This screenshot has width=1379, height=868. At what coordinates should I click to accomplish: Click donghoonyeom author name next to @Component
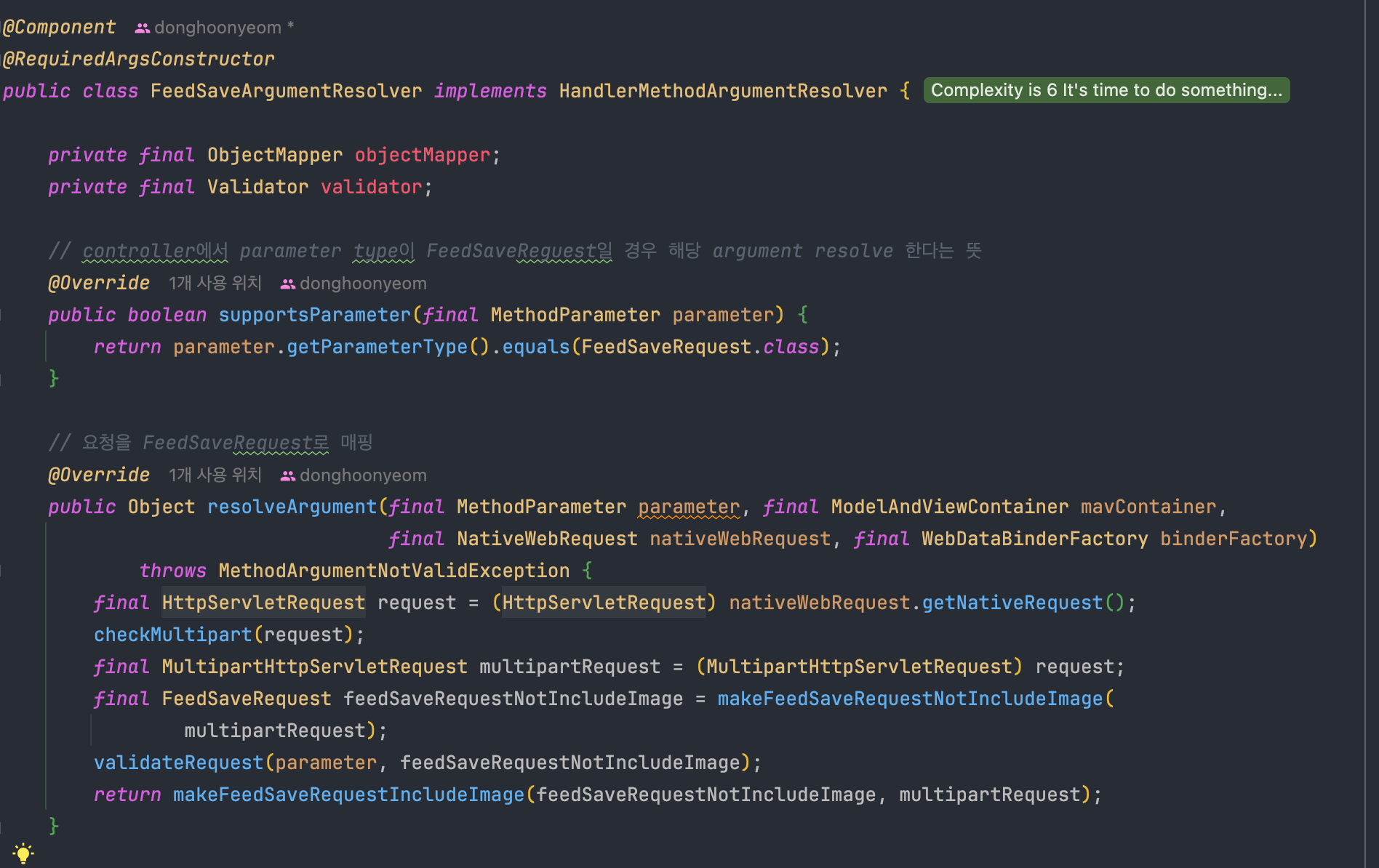click(217, 28)
